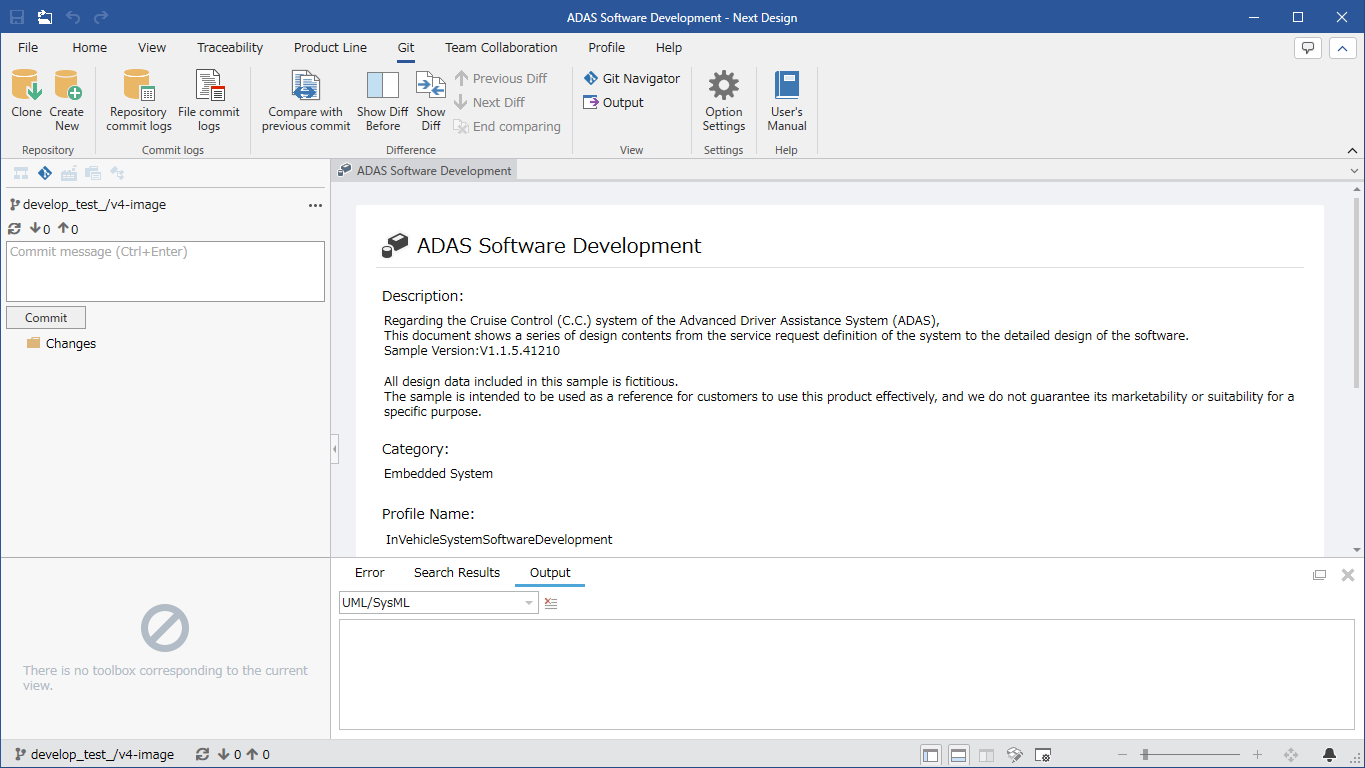1365x768 pixels.
Task: Switch to the Error tab
Action: pyautogui.click(x=370, y=572)
